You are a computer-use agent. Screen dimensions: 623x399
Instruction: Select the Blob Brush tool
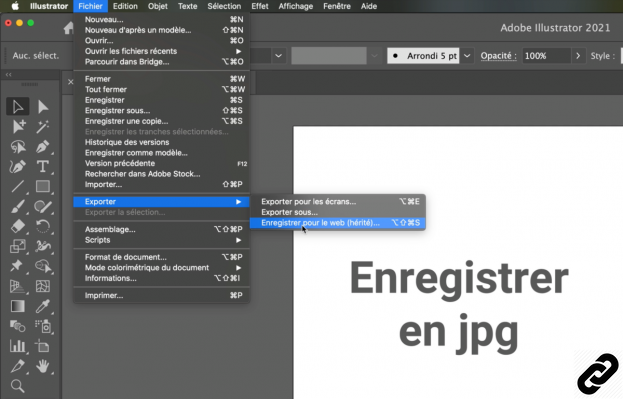[x=43, y=206]
